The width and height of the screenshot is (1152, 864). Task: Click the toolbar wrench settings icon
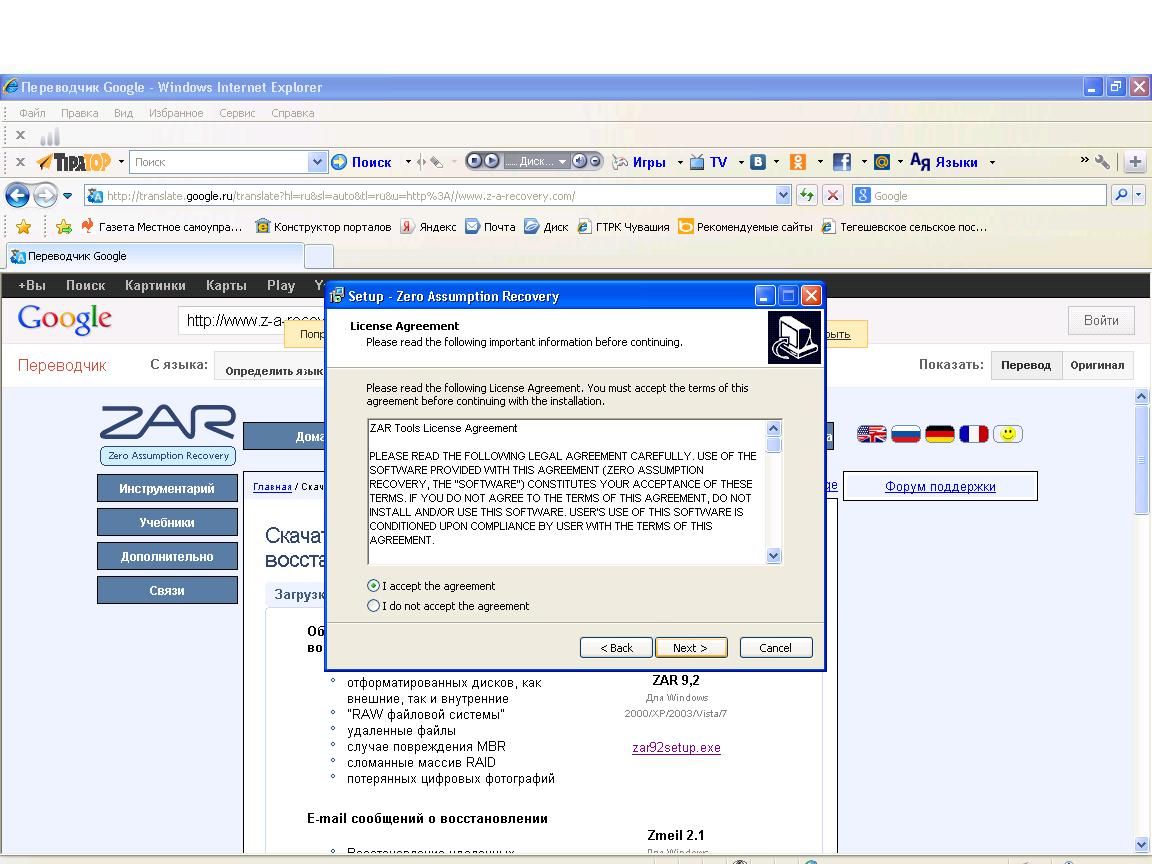[x=1102, y=162]
